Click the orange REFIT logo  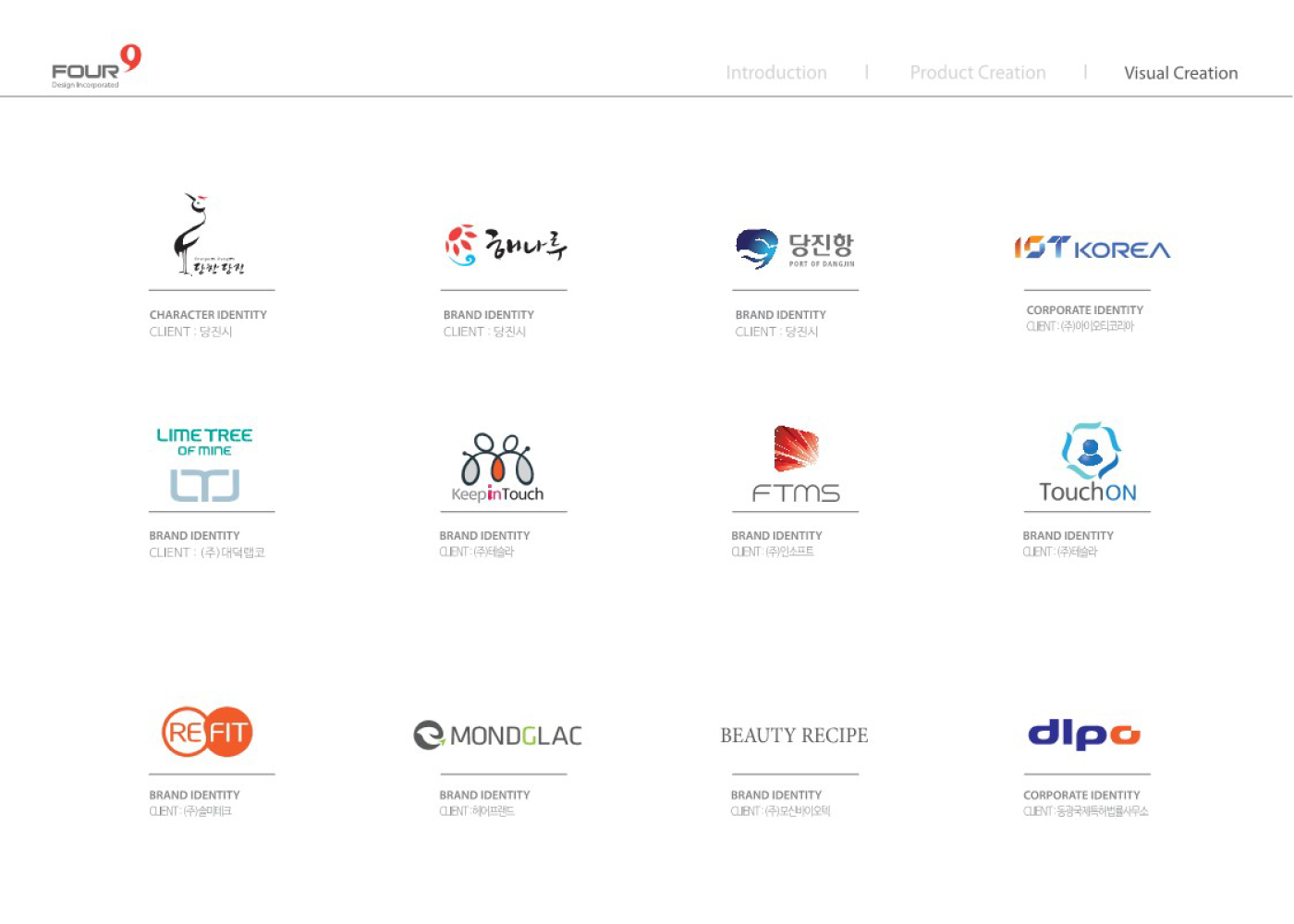pyautogui.click(x=207, y=732)
